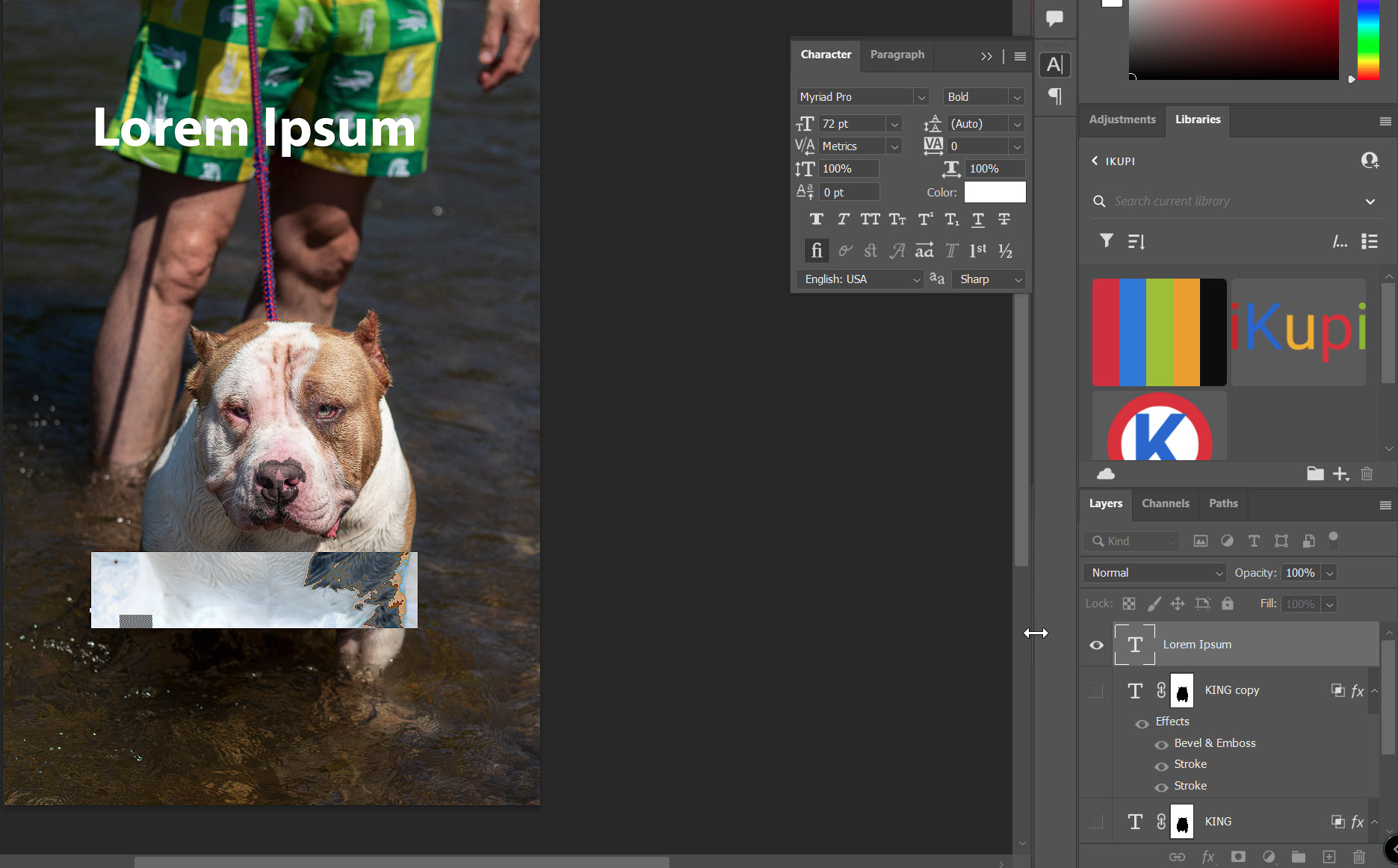Open the text Color swatch picker
Screen dimensions: 1398x868
pos(995,192)
